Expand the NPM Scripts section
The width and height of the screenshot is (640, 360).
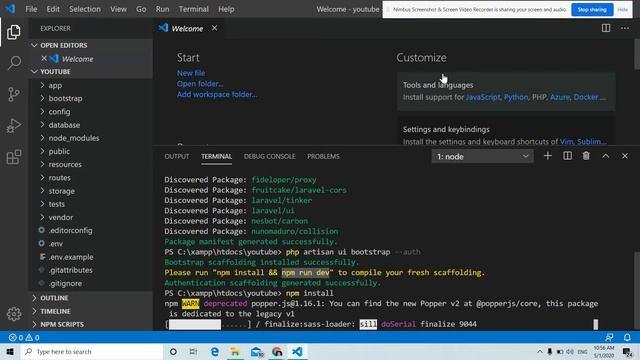pyautogui.click(x=90, y=324)
